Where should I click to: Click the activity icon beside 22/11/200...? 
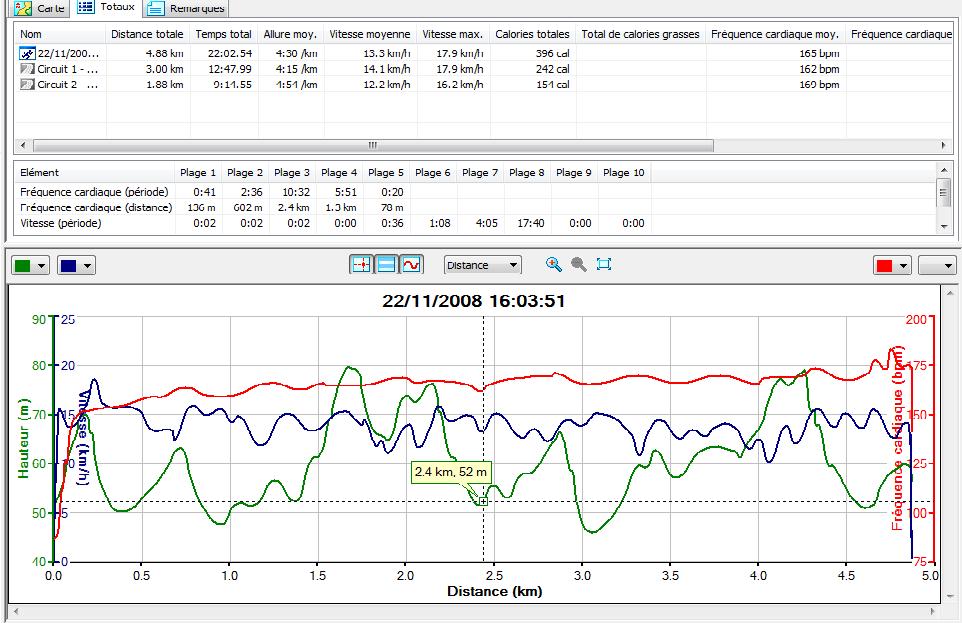click(x=27, y=53)
